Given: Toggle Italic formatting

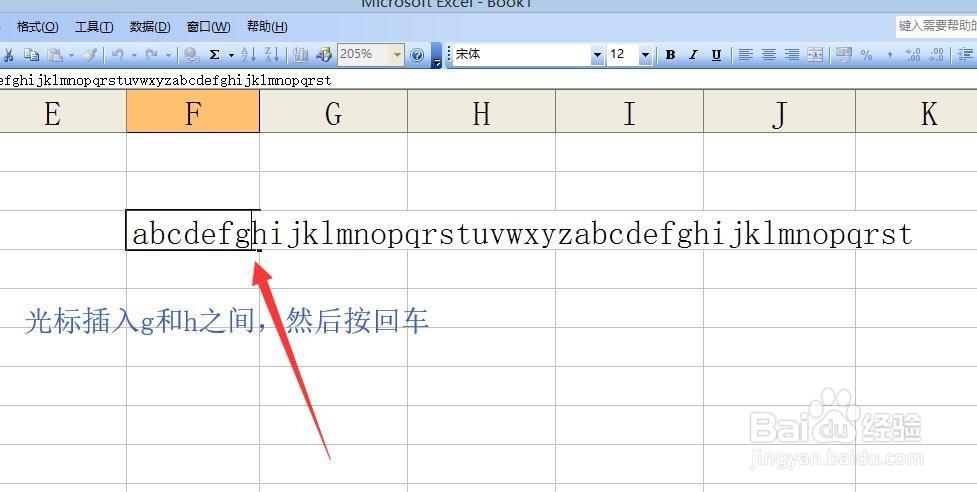Looking at the screenshot, I should tap(693, 55).
